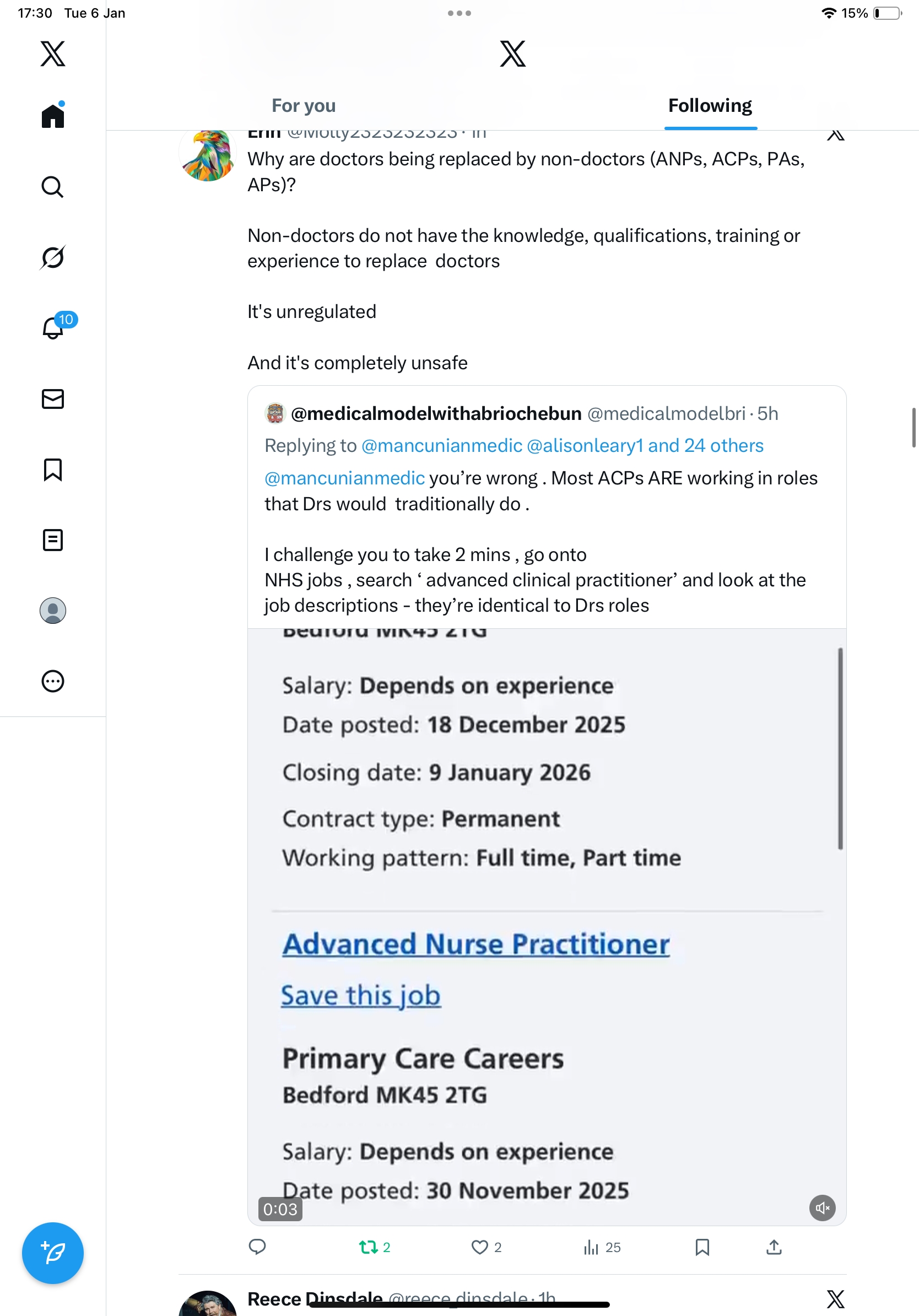Viewport: 919px width, 1316px height.
Task: Open the Search explore icon in sidebar
Action: [53, 187]
